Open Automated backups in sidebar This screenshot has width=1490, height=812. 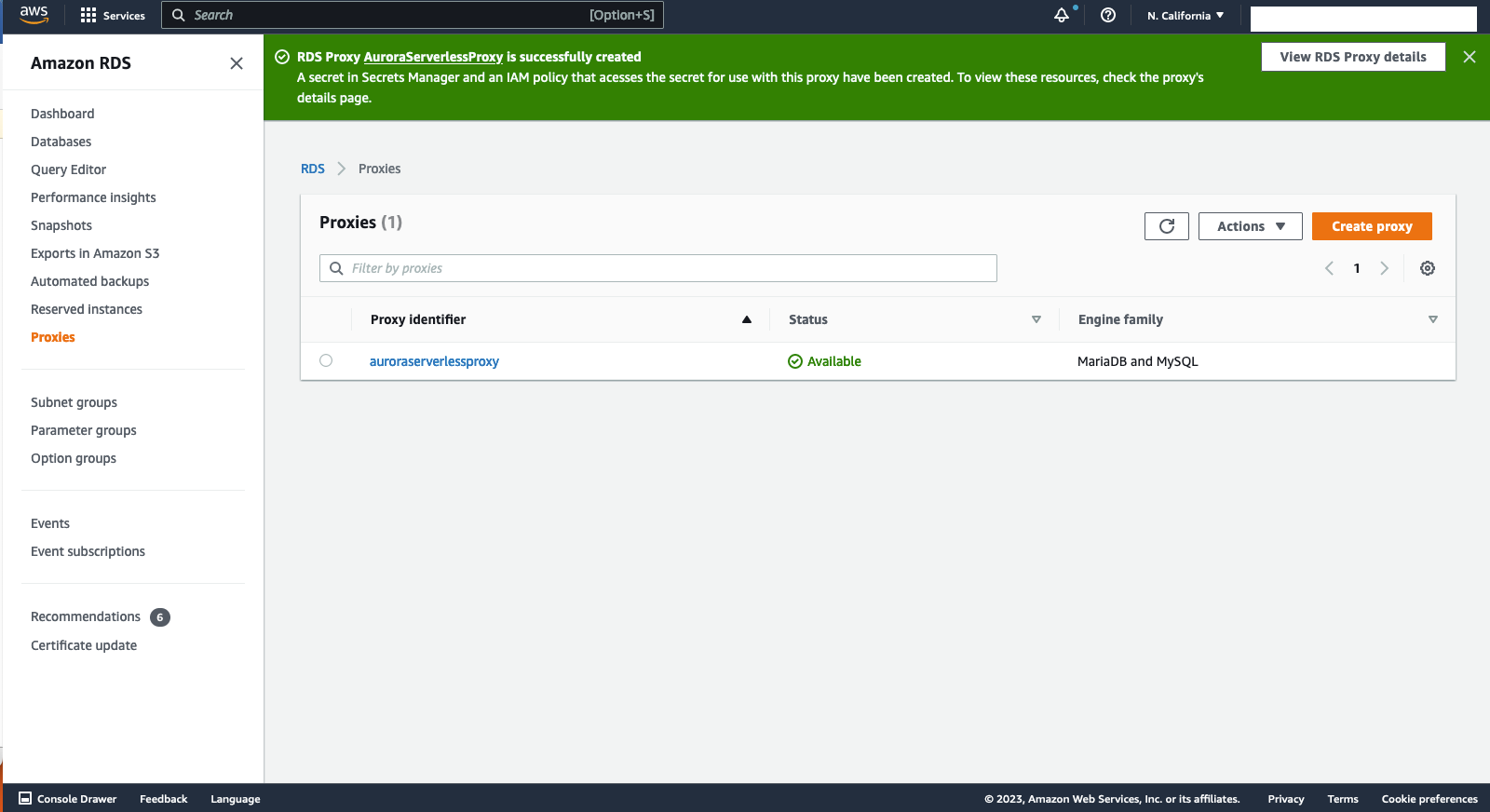point(89,281)
